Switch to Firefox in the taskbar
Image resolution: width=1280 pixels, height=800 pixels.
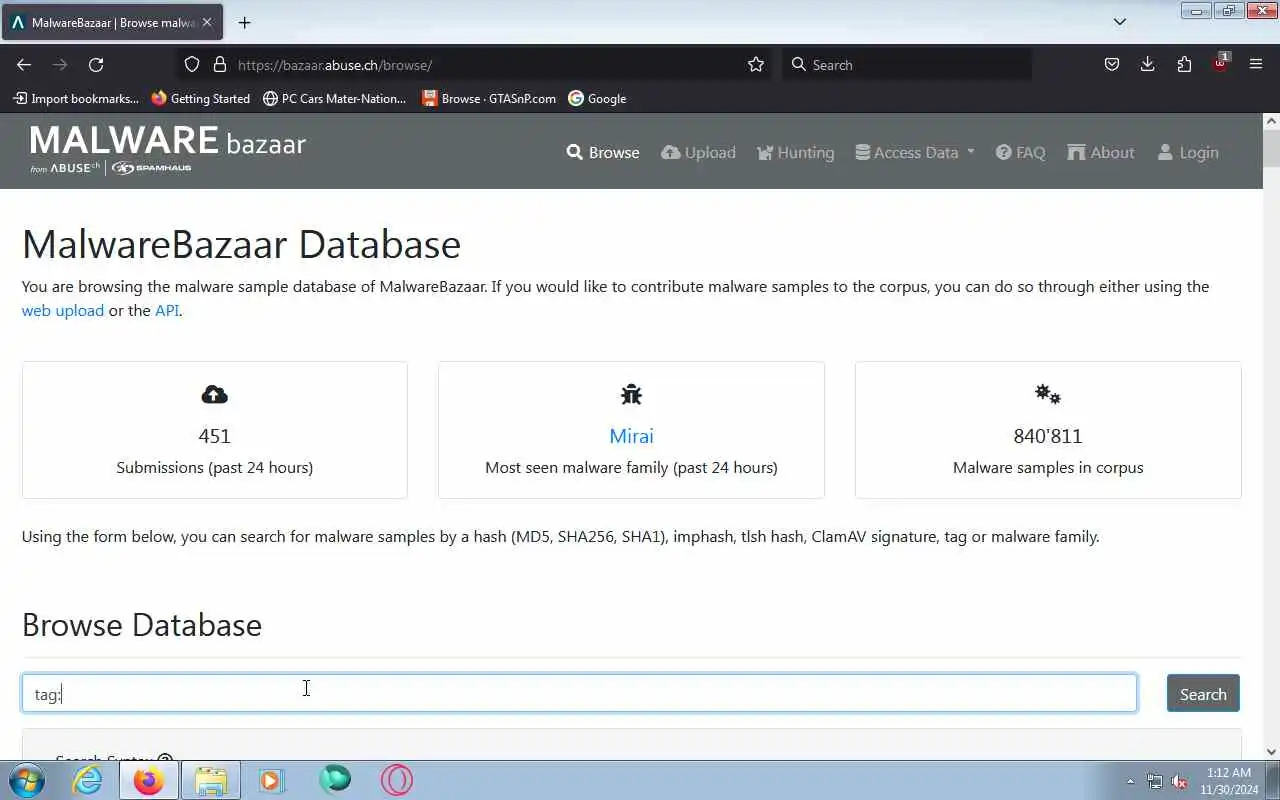click(x=149, y=780)
